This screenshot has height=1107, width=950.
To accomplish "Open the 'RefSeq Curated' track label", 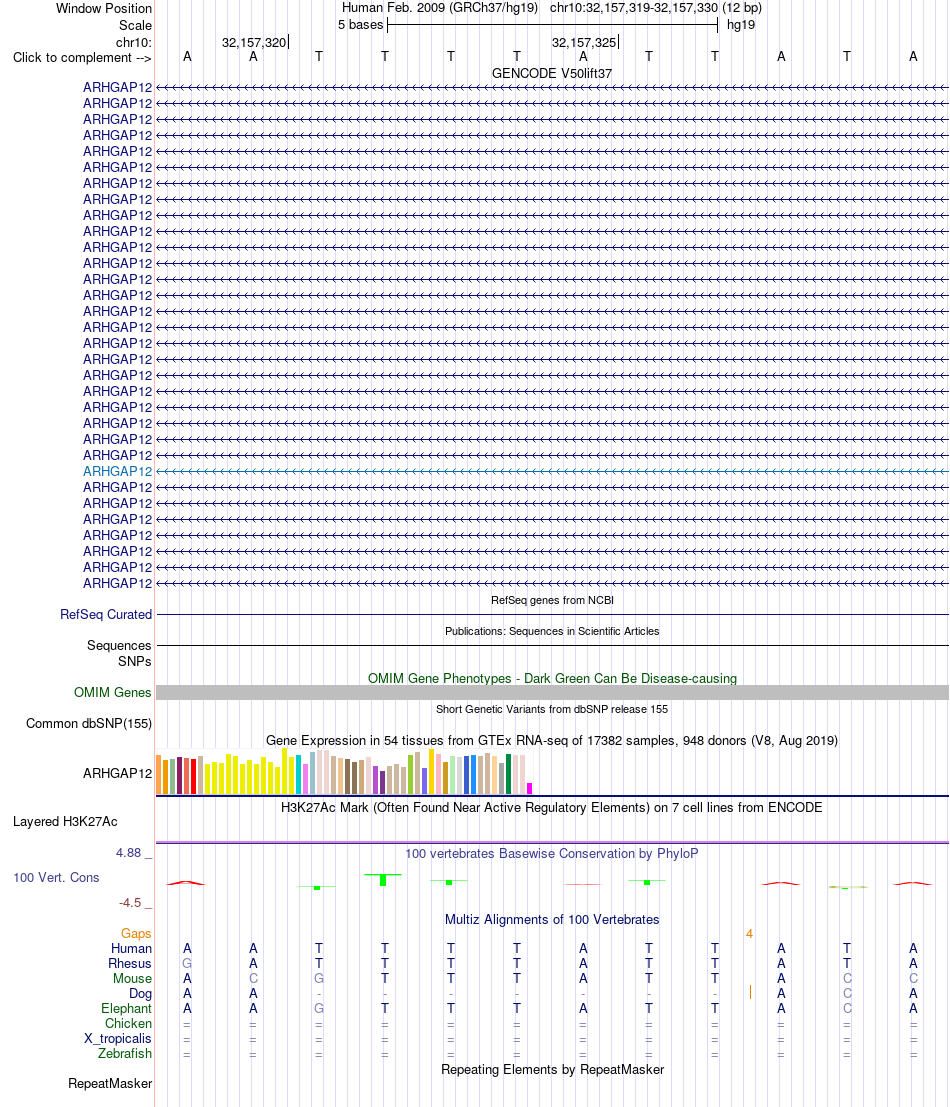I will pyautogui.click(x=106, y=614).
